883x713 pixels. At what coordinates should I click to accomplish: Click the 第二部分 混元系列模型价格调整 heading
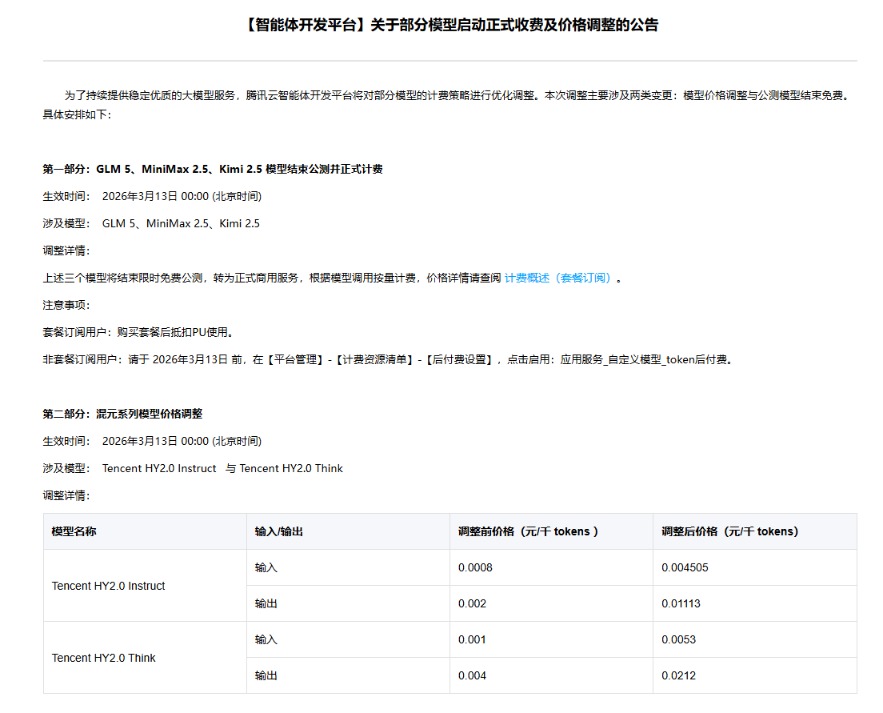[122, 413]
